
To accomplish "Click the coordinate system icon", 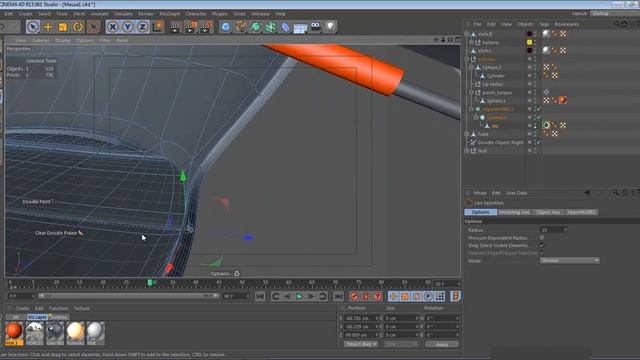I will coord(158,27).
